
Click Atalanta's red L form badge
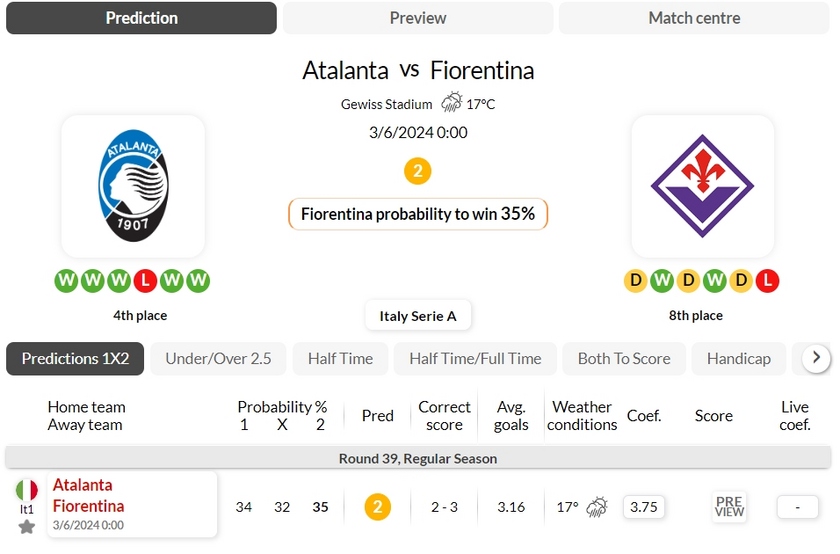145,280
